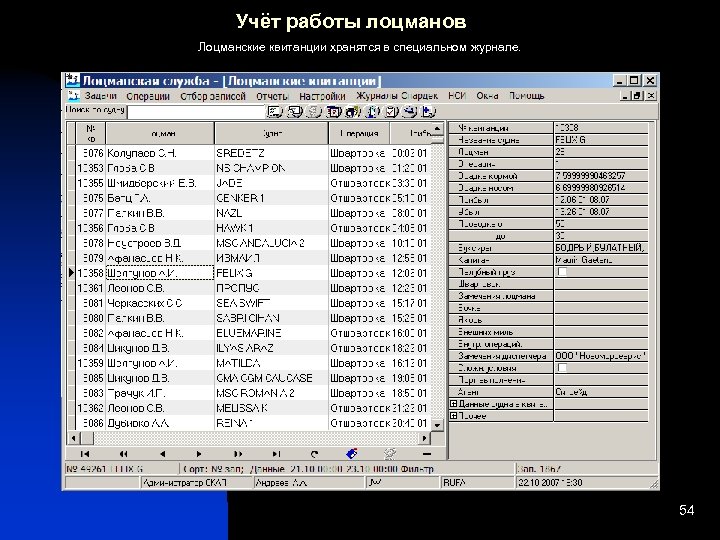Image resolution: width=720 pixels, height=540 pixels.
Task: Expand the Данные судна в квитанции group
Action: (454, 404)
